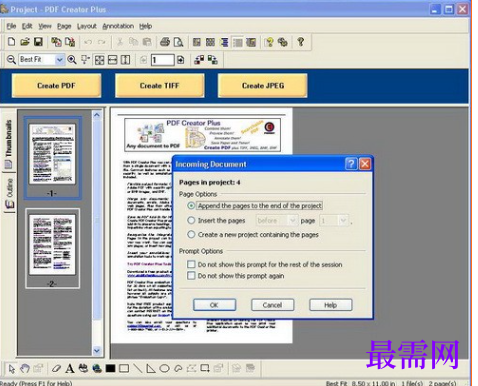Select Append the pages to end option
This screenshot has width=478, height=386.
point(255,206)
